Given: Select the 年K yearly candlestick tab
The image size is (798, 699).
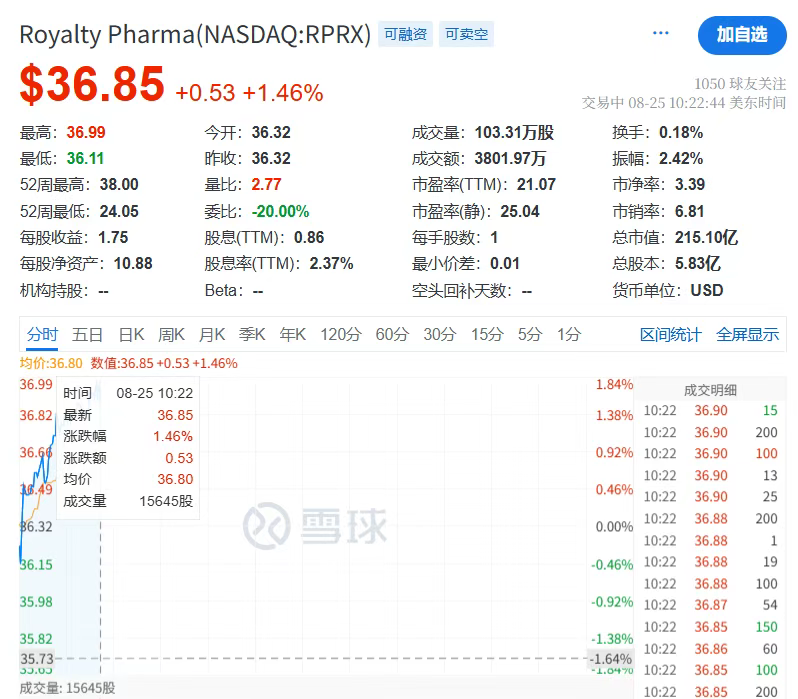Looking at the screenshot, I should (x=292, y=335).
